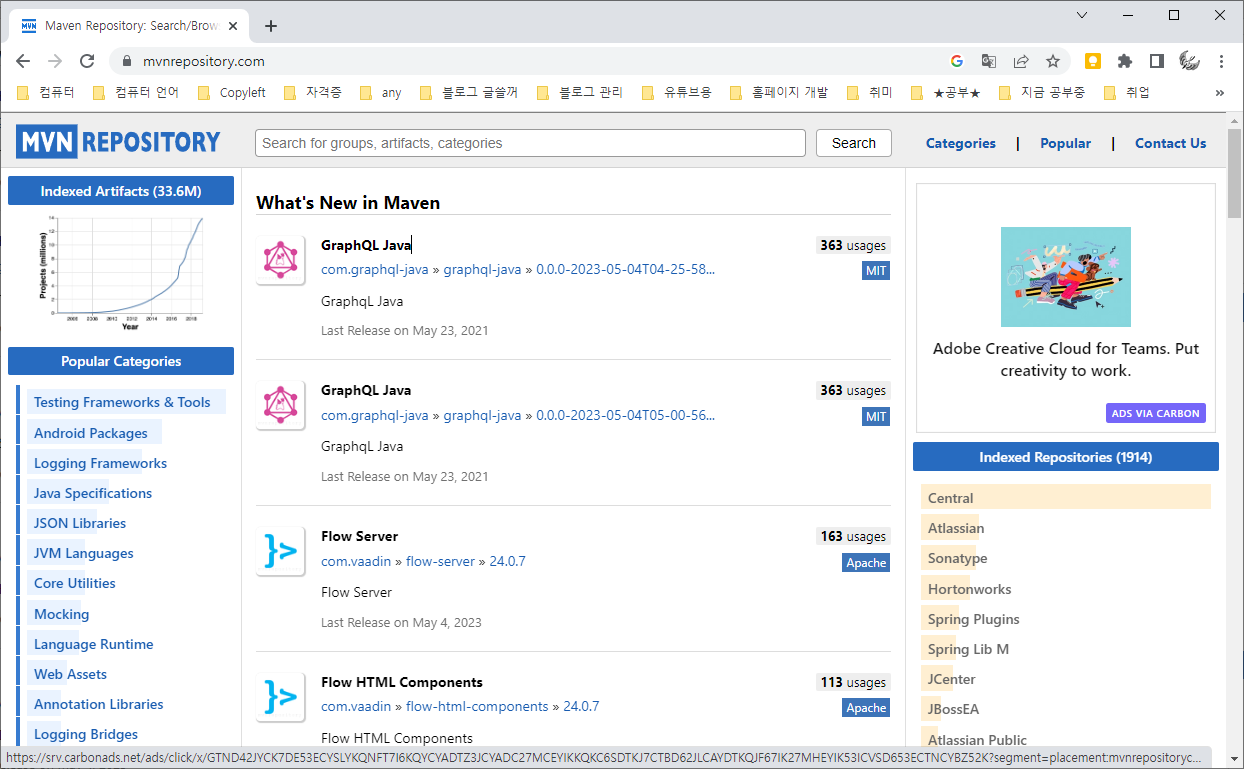Click the browser forward arrow

[x=55, y=61]
